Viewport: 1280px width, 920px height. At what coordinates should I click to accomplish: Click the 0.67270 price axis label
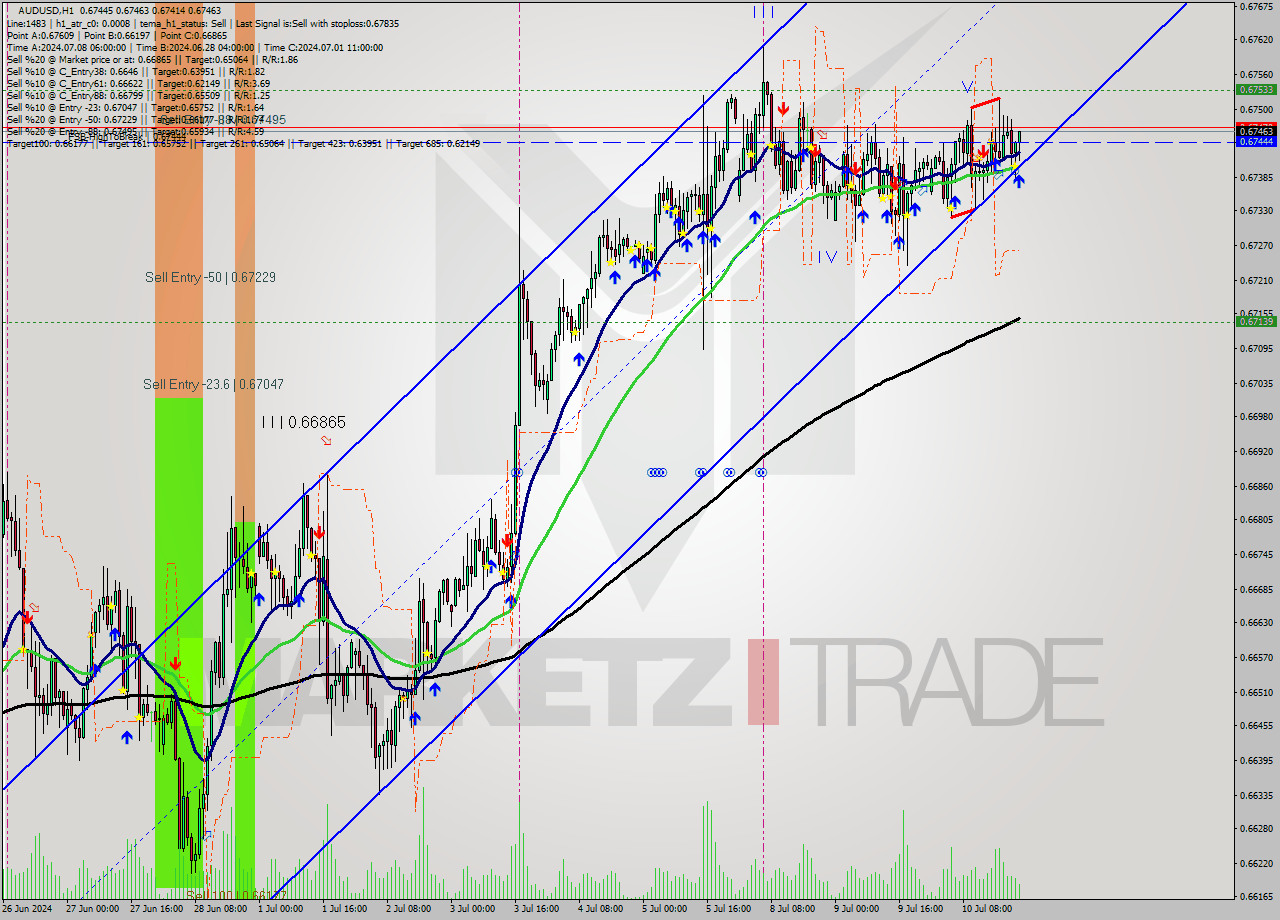click(1256, 245)
